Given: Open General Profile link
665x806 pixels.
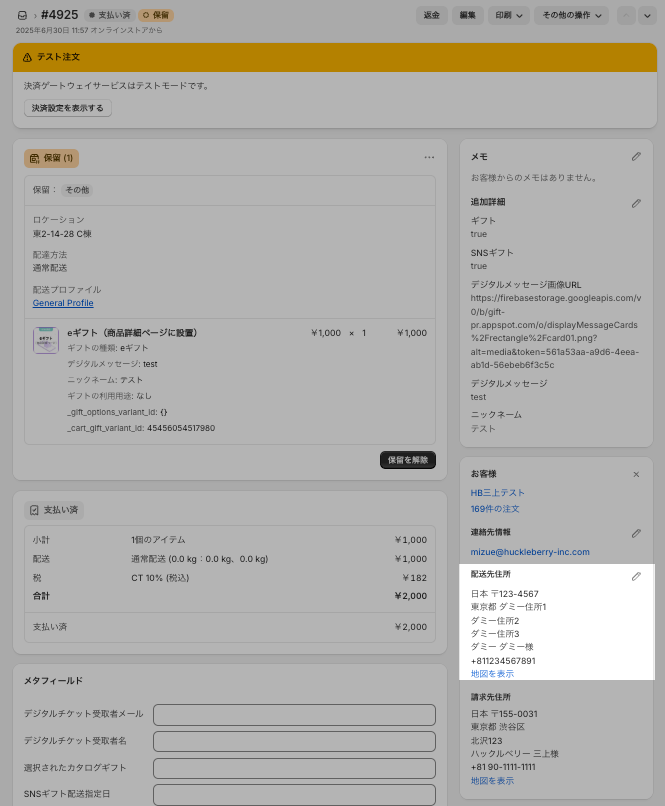Looking at the screenshot, I should [x=63, y=303].
